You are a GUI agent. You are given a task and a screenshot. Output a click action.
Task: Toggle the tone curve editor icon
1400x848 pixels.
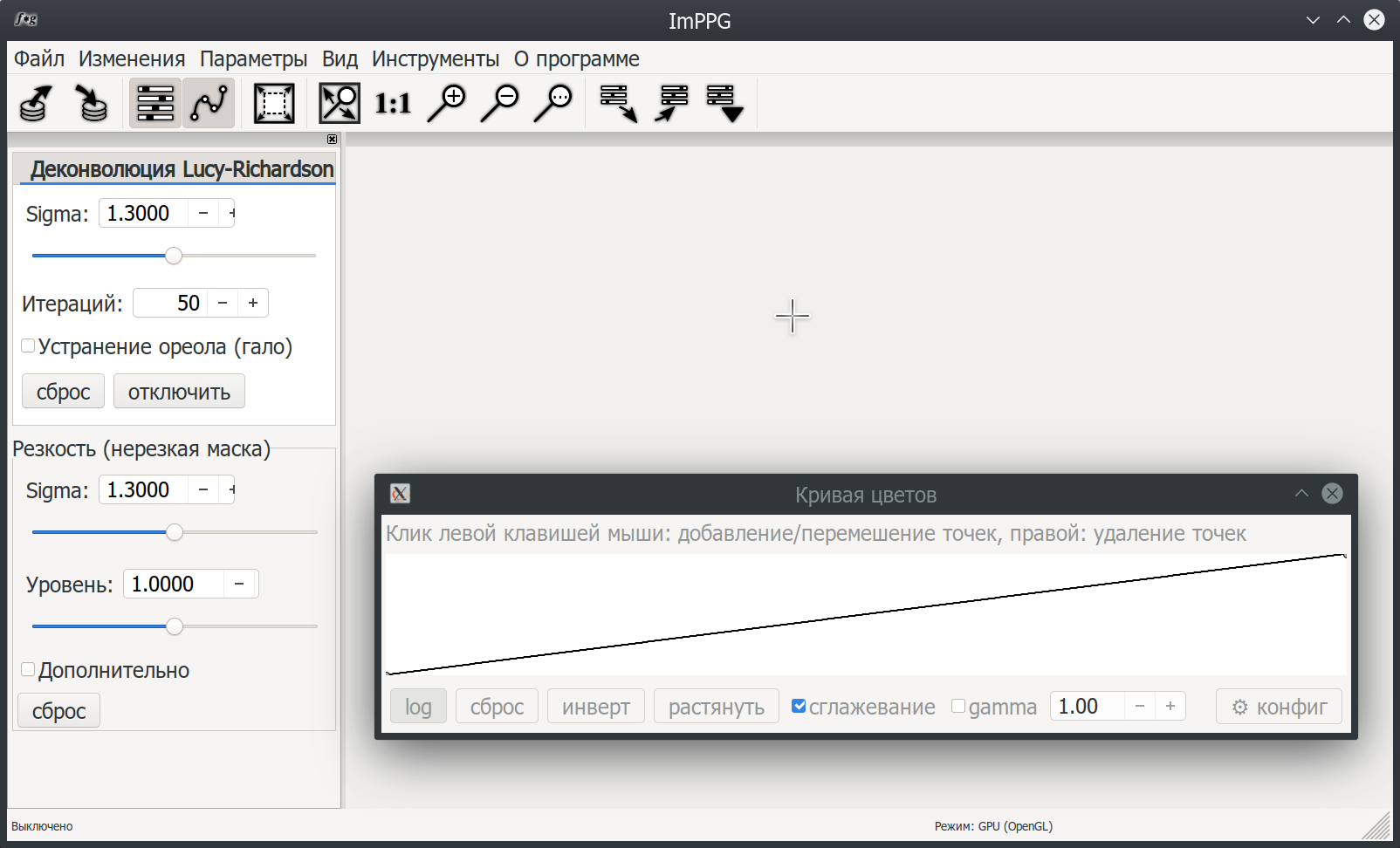click(209, 103)
